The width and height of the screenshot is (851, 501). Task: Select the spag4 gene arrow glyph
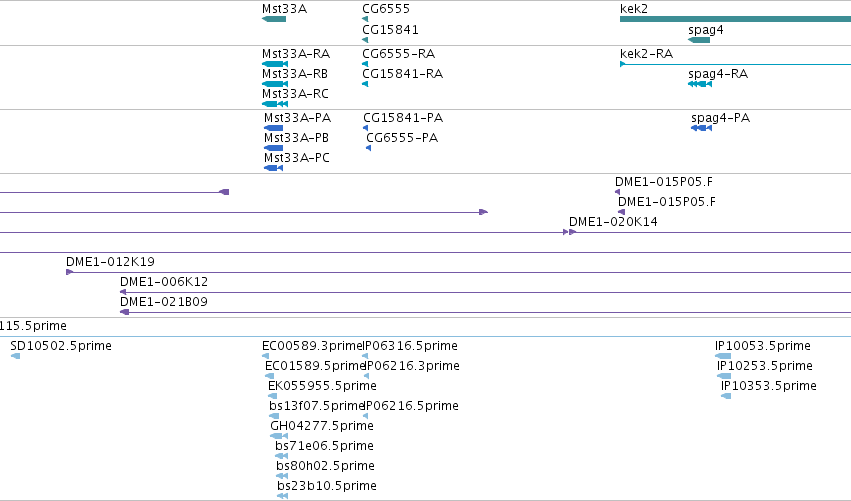pyautogui.click(x=699, y=40)
